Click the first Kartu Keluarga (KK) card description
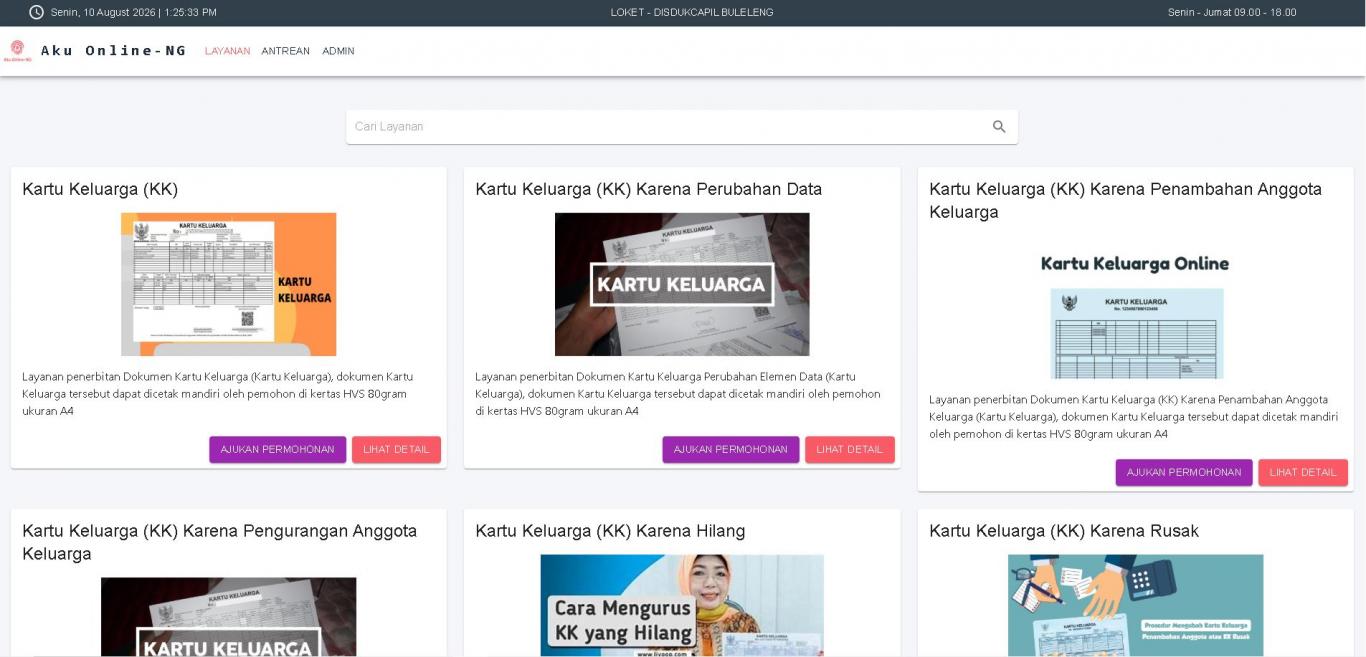Viewport: 1366px width, 657px height. point(218,394)
